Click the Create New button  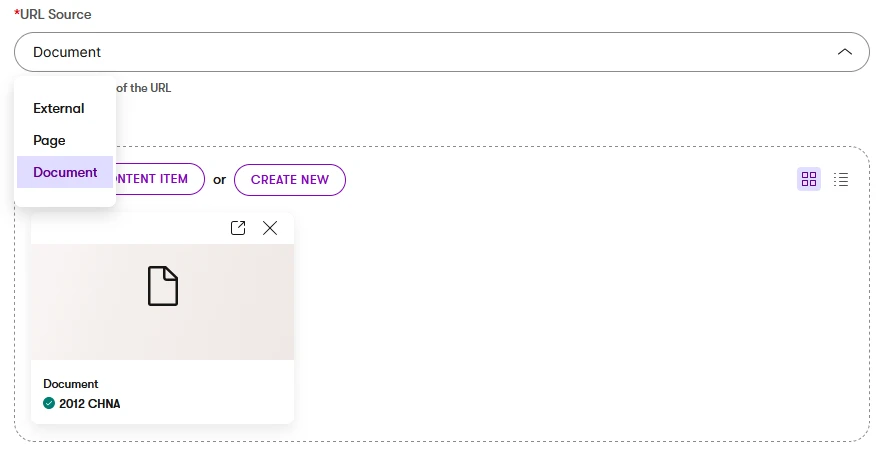pyautogui.click(x=289, y=180)
